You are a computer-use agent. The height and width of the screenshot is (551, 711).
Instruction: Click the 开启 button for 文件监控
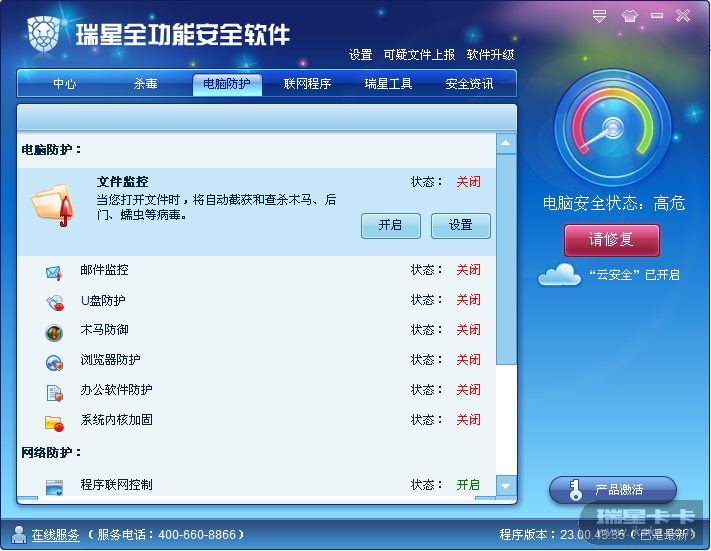390,225
